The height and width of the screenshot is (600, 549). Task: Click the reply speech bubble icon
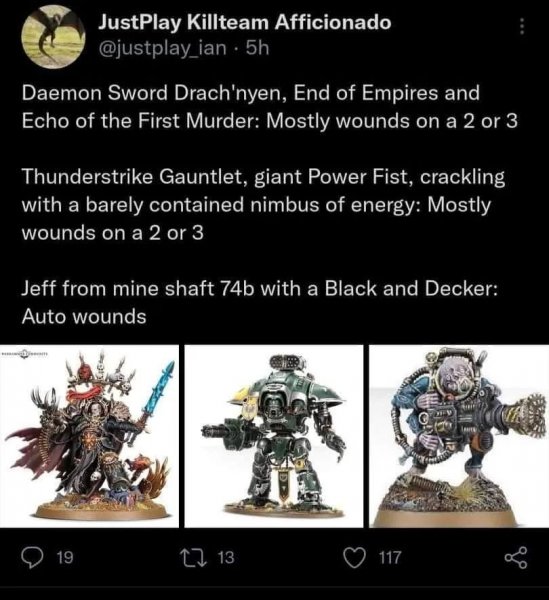pyautogui.click(x=32, y=557)
